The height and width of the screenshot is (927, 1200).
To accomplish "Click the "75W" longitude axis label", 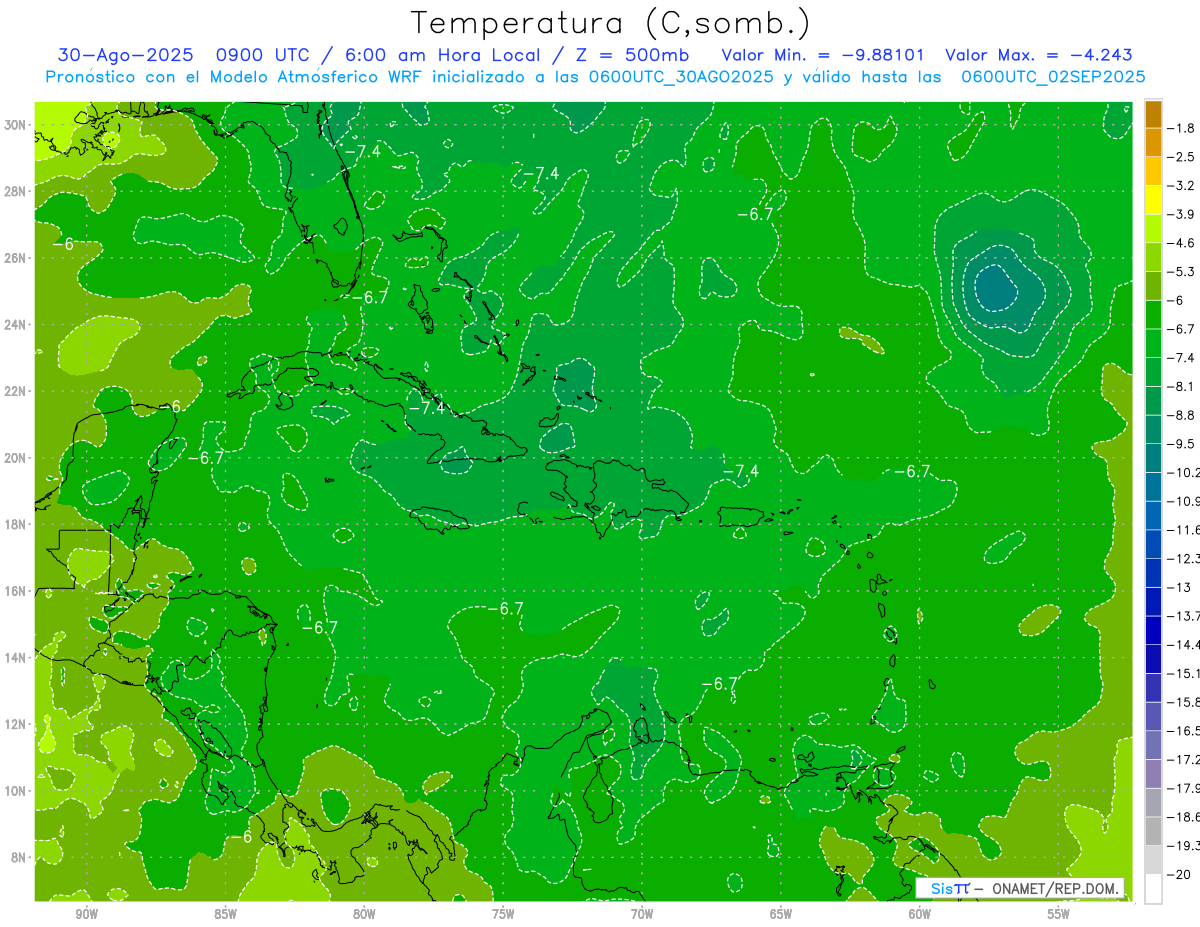I will [x=503, y=914].
